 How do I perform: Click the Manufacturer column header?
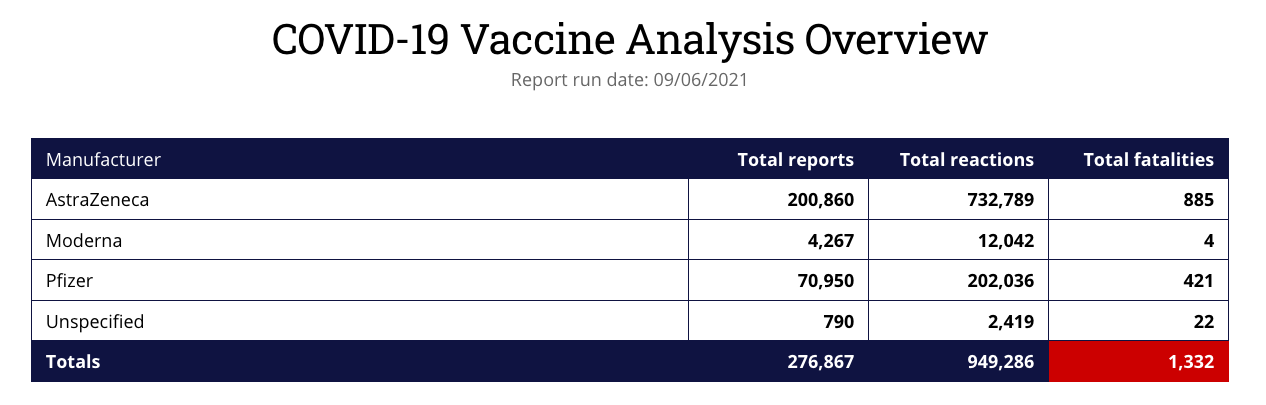104,159
